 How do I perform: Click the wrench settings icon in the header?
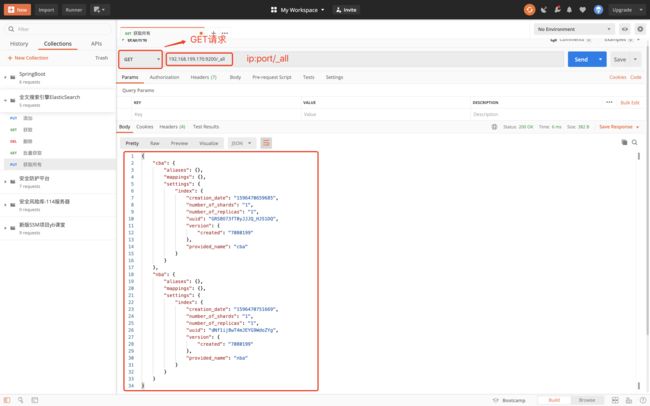[557, 10]
